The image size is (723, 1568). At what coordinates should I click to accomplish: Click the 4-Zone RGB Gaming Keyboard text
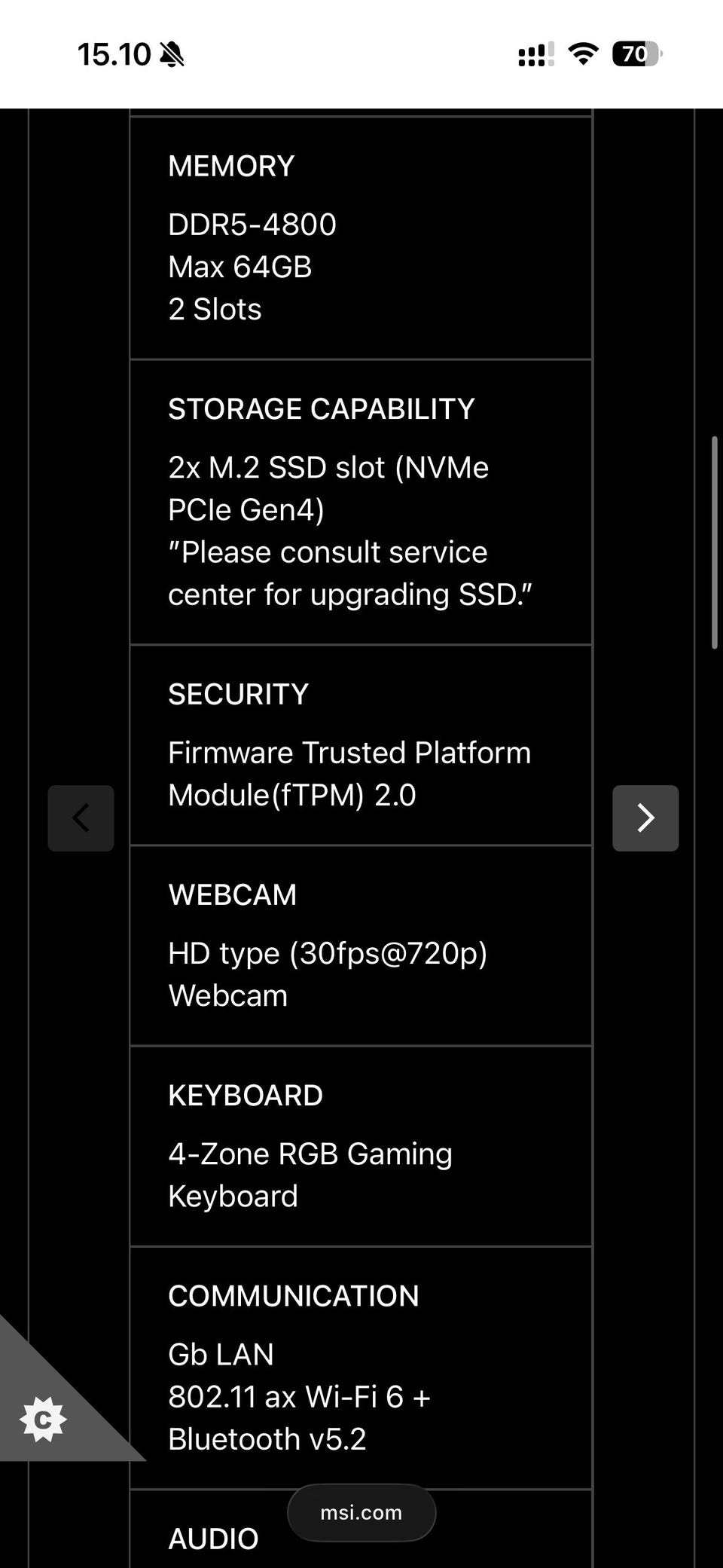tap(310, 1175)
